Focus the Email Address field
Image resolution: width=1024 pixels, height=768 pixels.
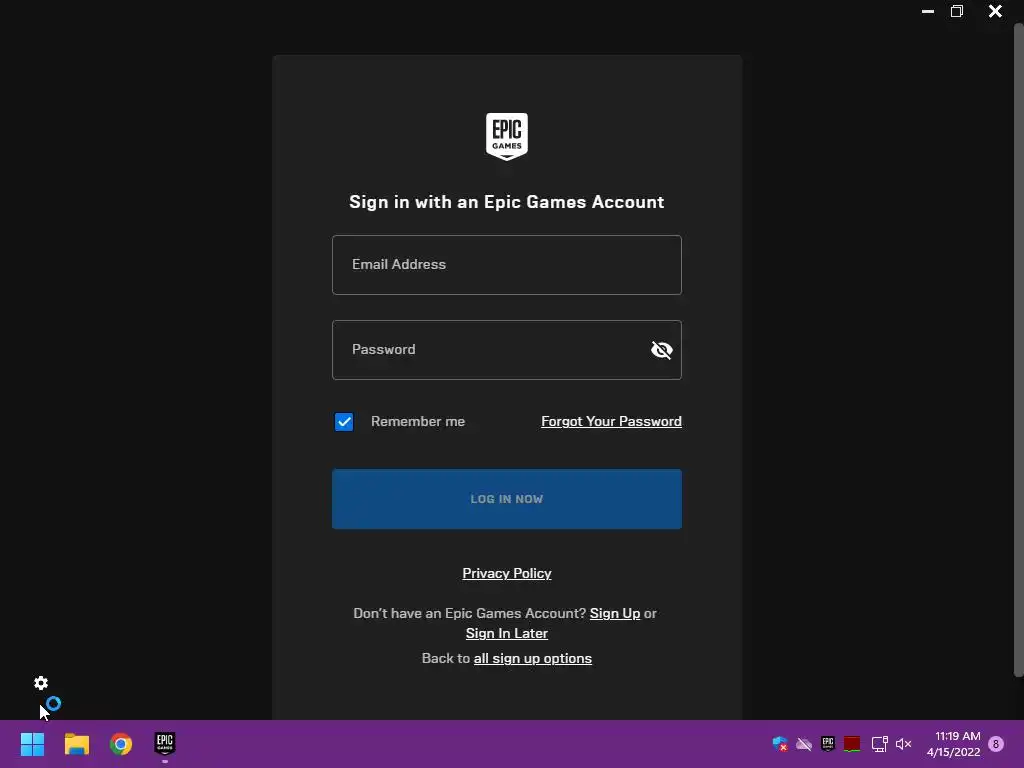tap(507, 265)
